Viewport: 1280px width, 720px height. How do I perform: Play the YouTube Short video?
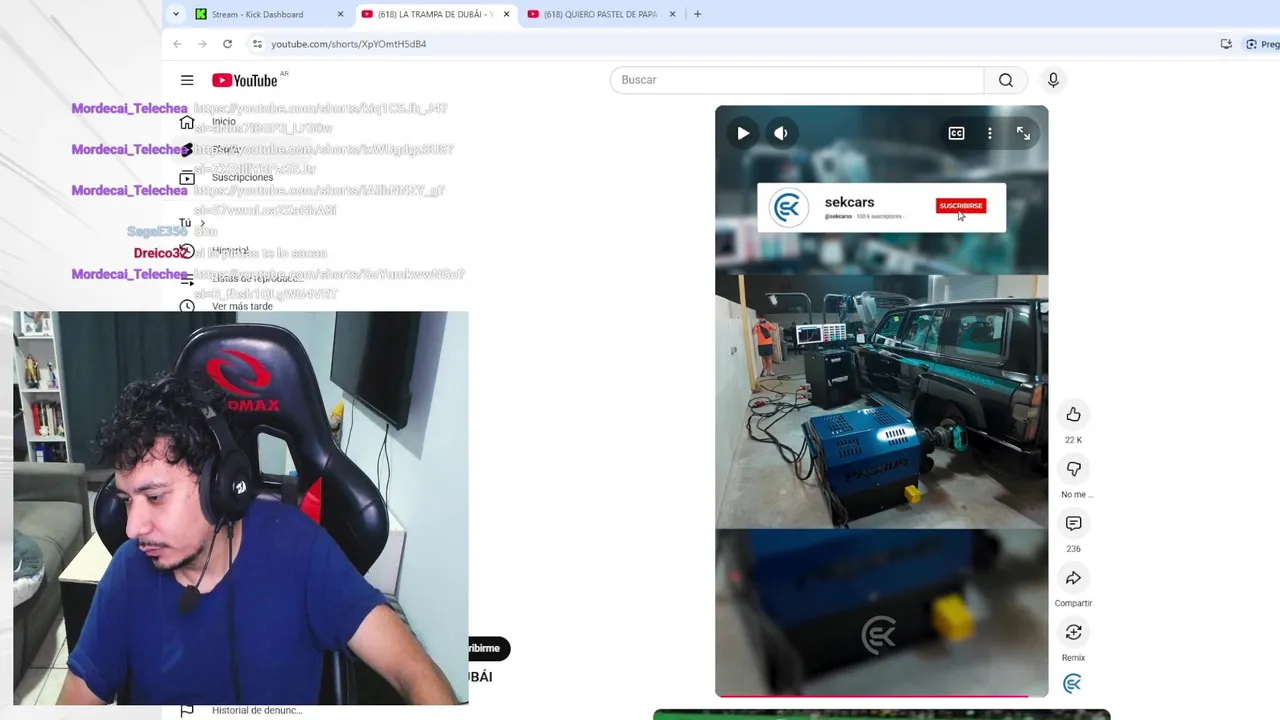click(743, 133)
